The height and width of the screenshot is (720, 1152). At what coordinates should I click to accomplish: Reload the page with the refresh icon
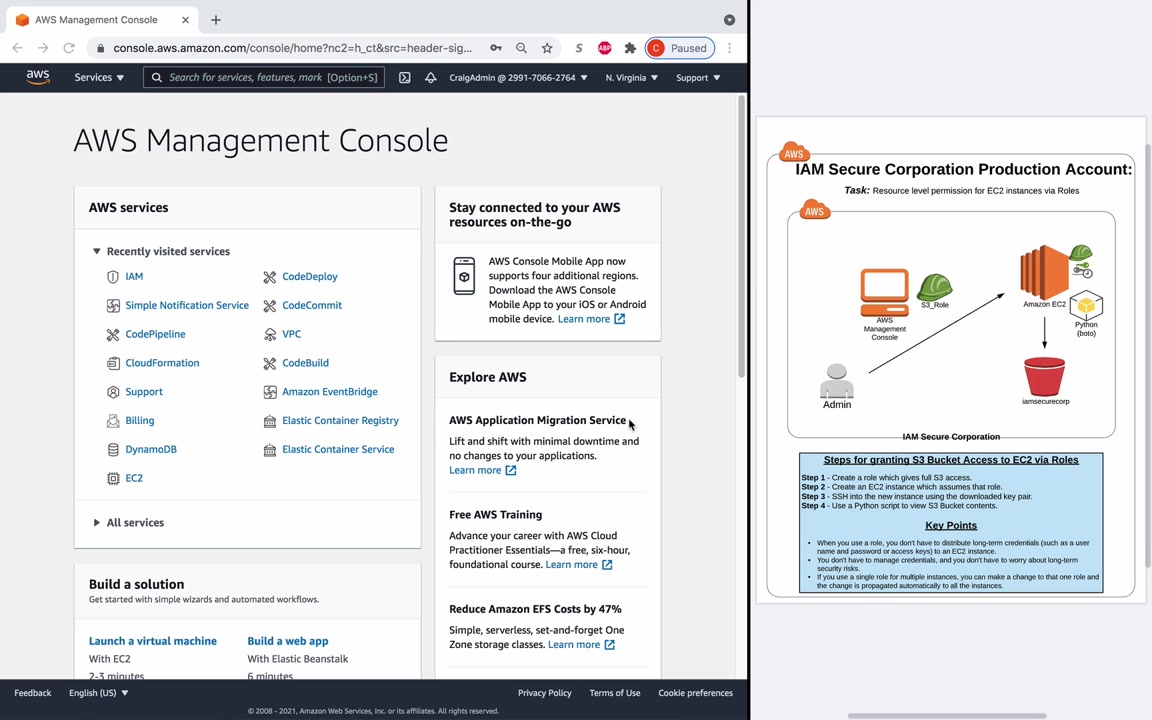(68, 48)
